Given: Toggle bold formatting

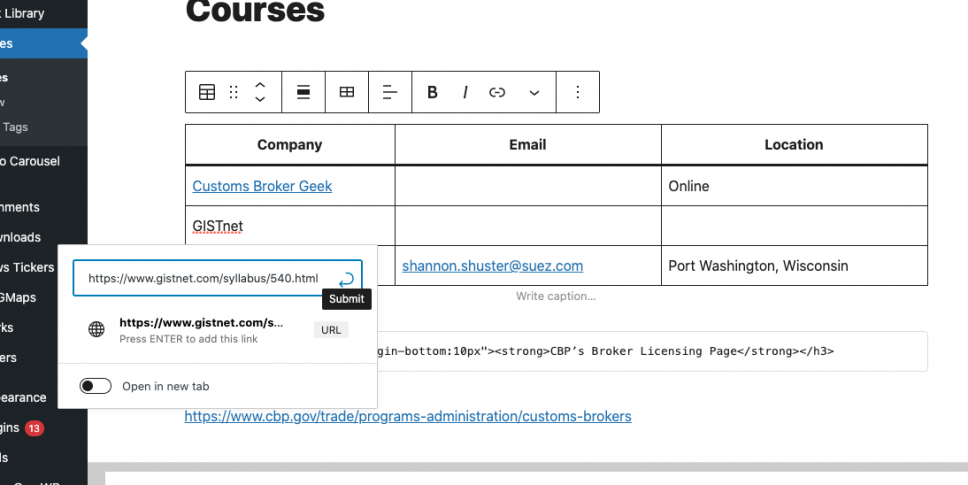Looking at the screenshot, I should pyautogui.click(x=433, y=92).
